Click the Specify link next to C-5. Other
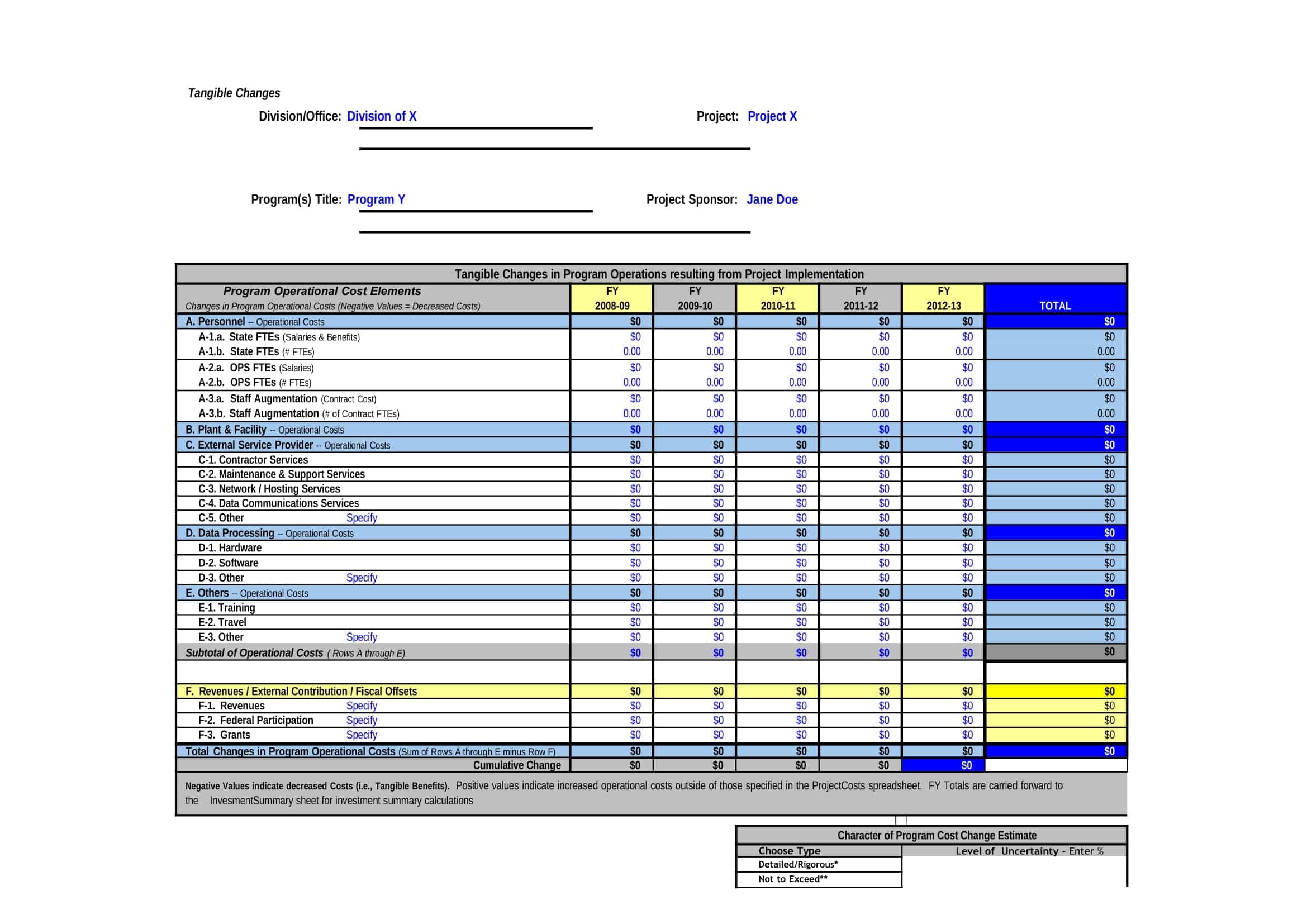The width and height of the screenshot is (1307, 924). pos(362,518)
